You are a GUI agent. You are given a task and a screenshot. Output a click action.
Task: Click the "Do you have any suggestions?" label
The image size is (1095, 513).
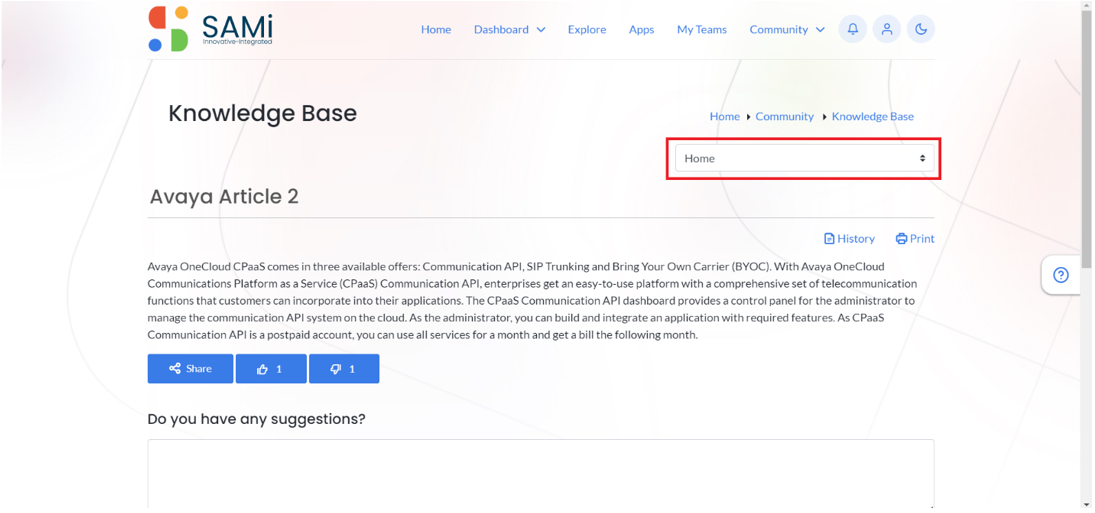[x=256, y=419]
